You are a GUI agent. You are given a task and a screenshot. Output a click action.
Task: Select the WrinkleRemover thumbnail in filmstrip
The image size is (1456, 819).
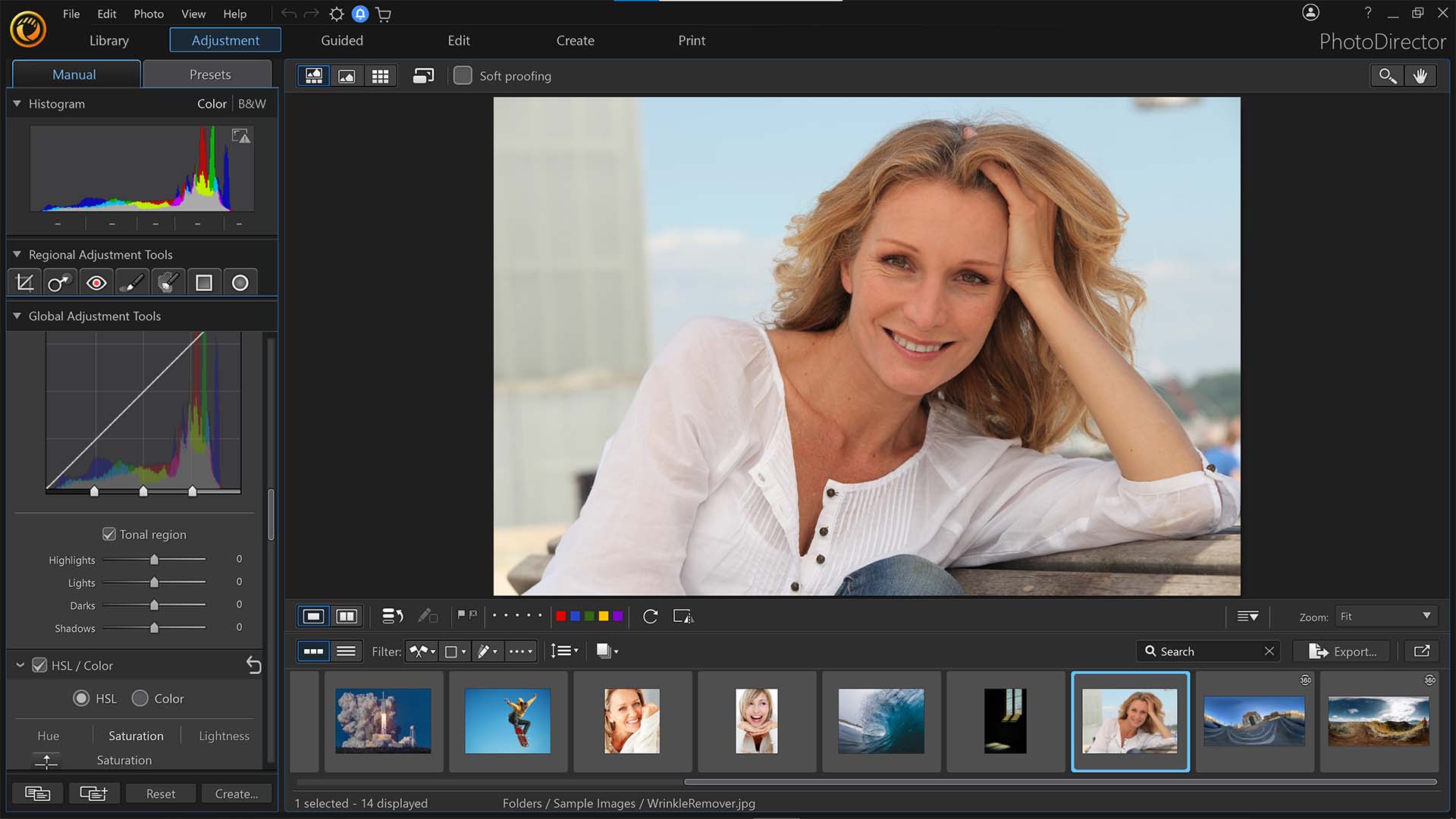[1128, 720]
